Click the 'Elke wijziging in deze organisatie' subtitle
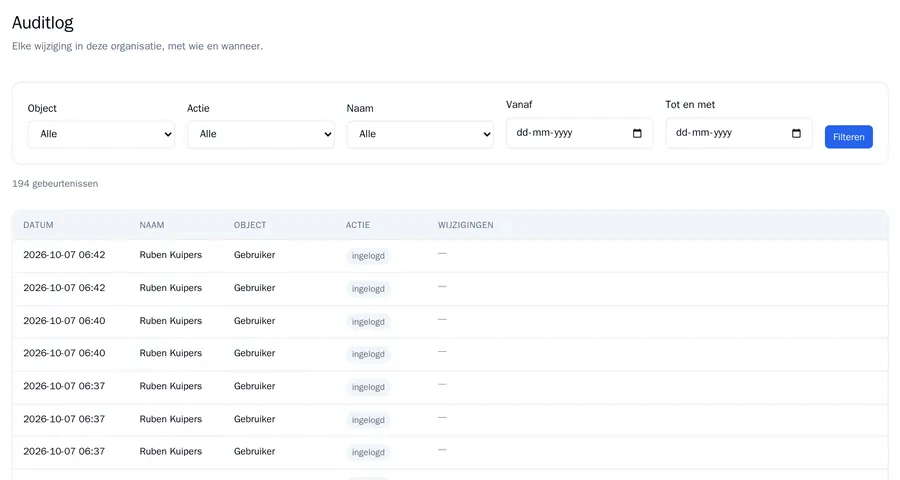This screenshot has width=900, height=480. [x=137, y=46]
